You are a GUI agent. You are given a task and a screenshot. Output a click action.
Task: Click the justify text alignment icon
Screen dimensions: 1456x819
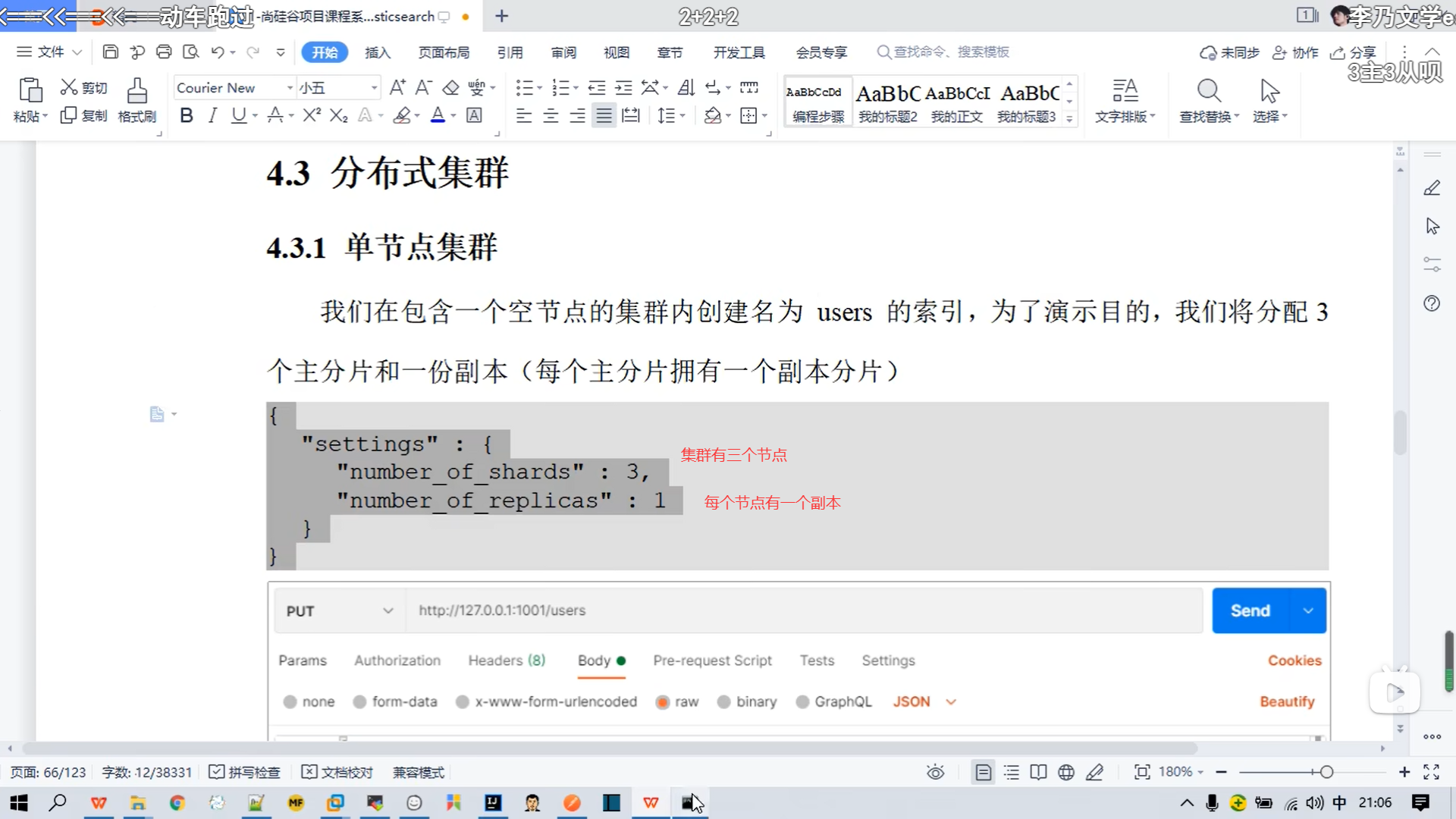[604, 115]
